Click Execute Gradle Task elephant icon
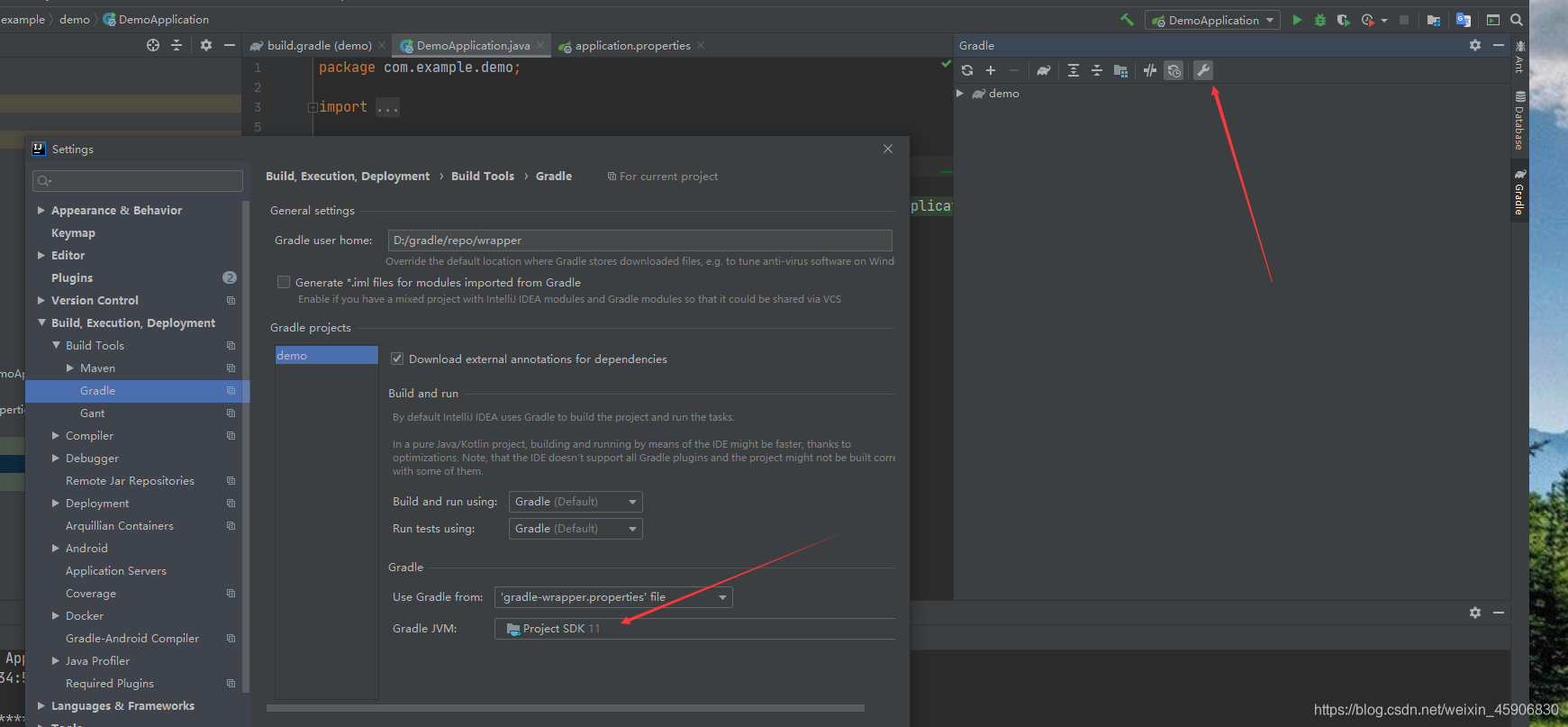 coord(1044,70)
